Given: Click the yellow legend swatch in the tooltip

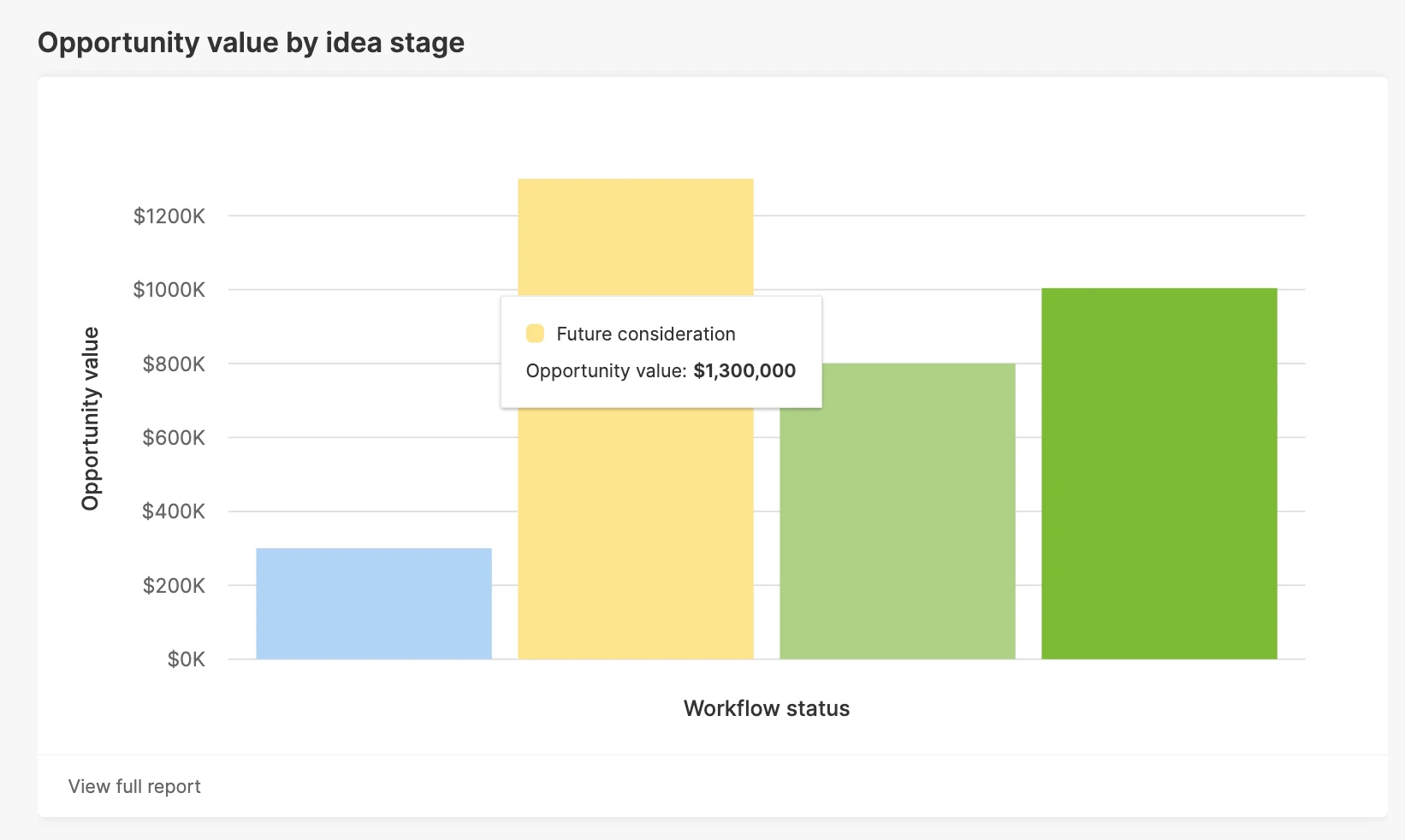Looking at the screenshot, I should pos(537,333).
